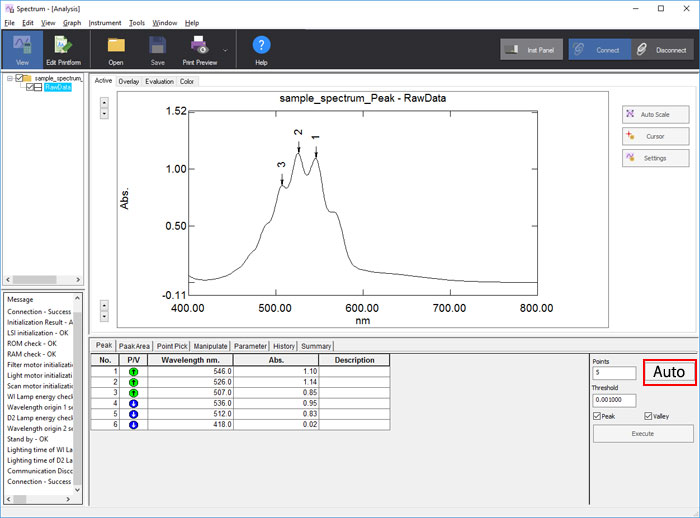Click the View toolbar icon

pos(22,49)
